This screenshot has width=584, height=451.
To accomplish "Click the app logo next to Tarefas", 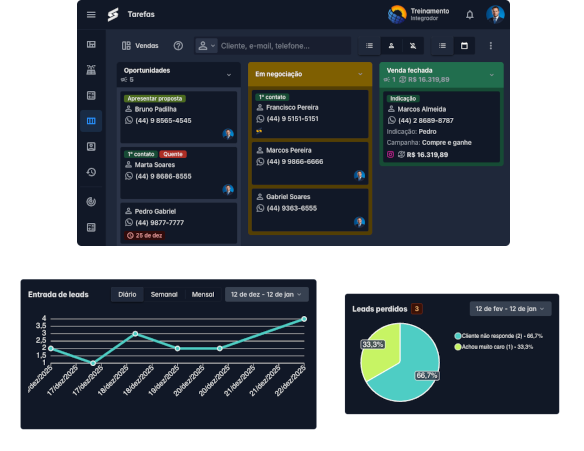I will (x=113, y=15).
